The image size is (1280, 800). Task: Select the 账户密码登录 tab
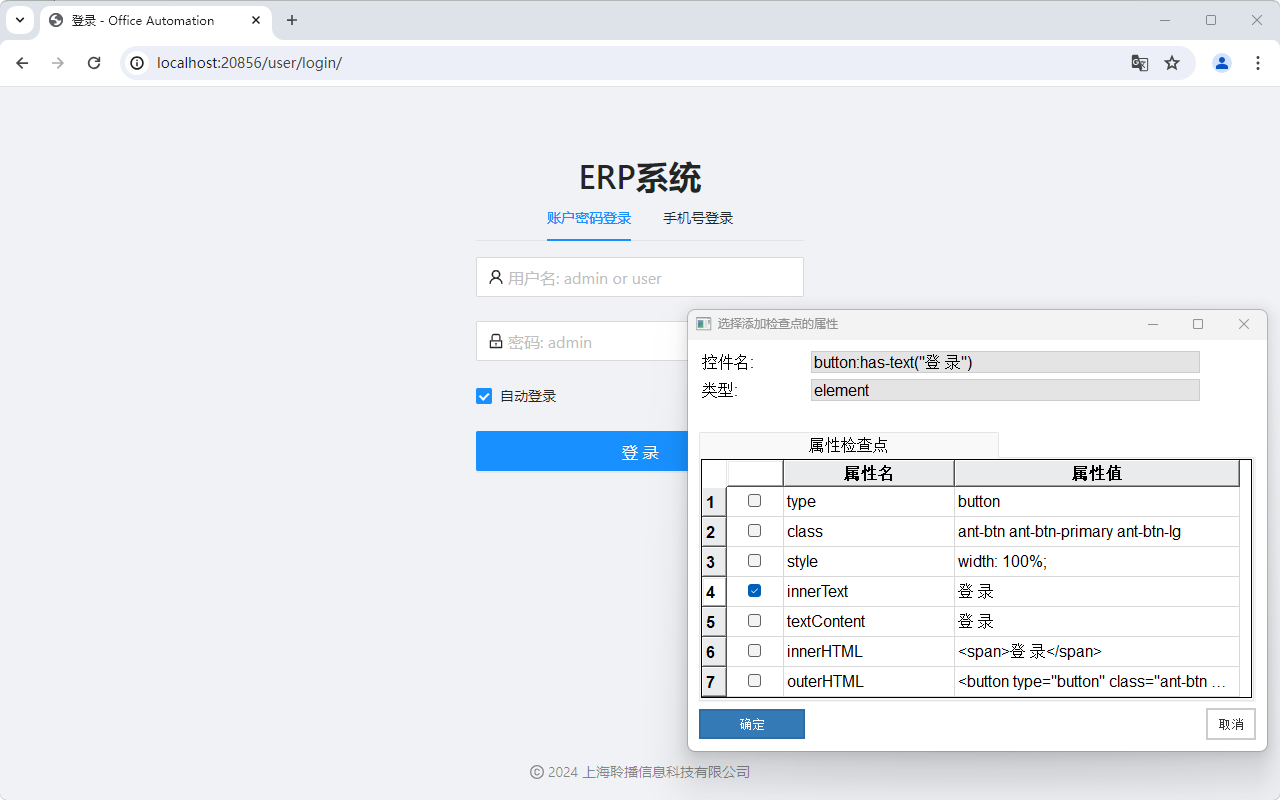[589, 218]
